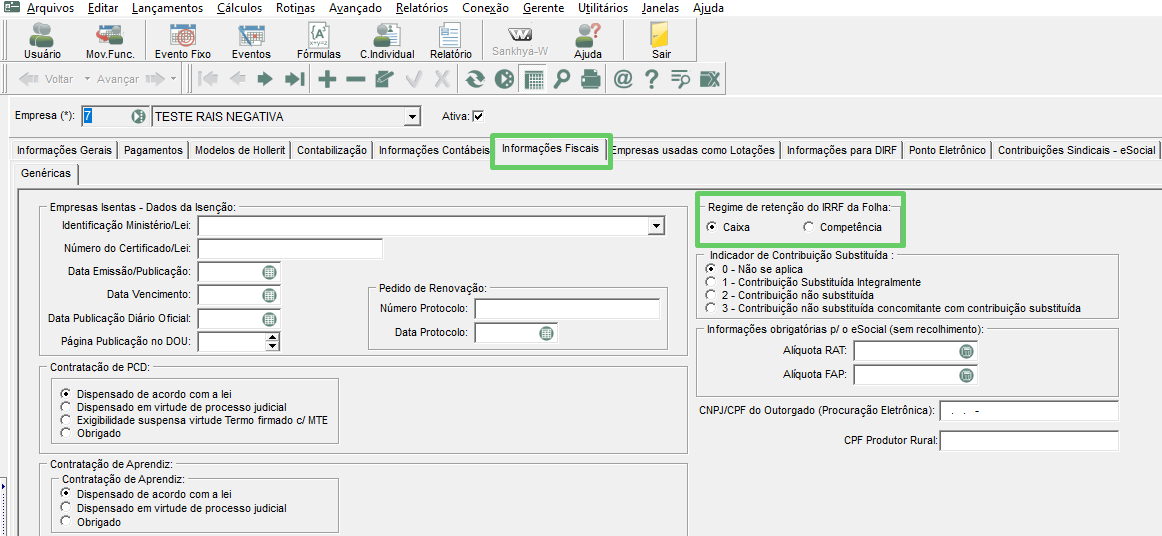Open the Eventos toolbar button
Viewport: 1162px width, 536px height.
(x=251, y=41)
